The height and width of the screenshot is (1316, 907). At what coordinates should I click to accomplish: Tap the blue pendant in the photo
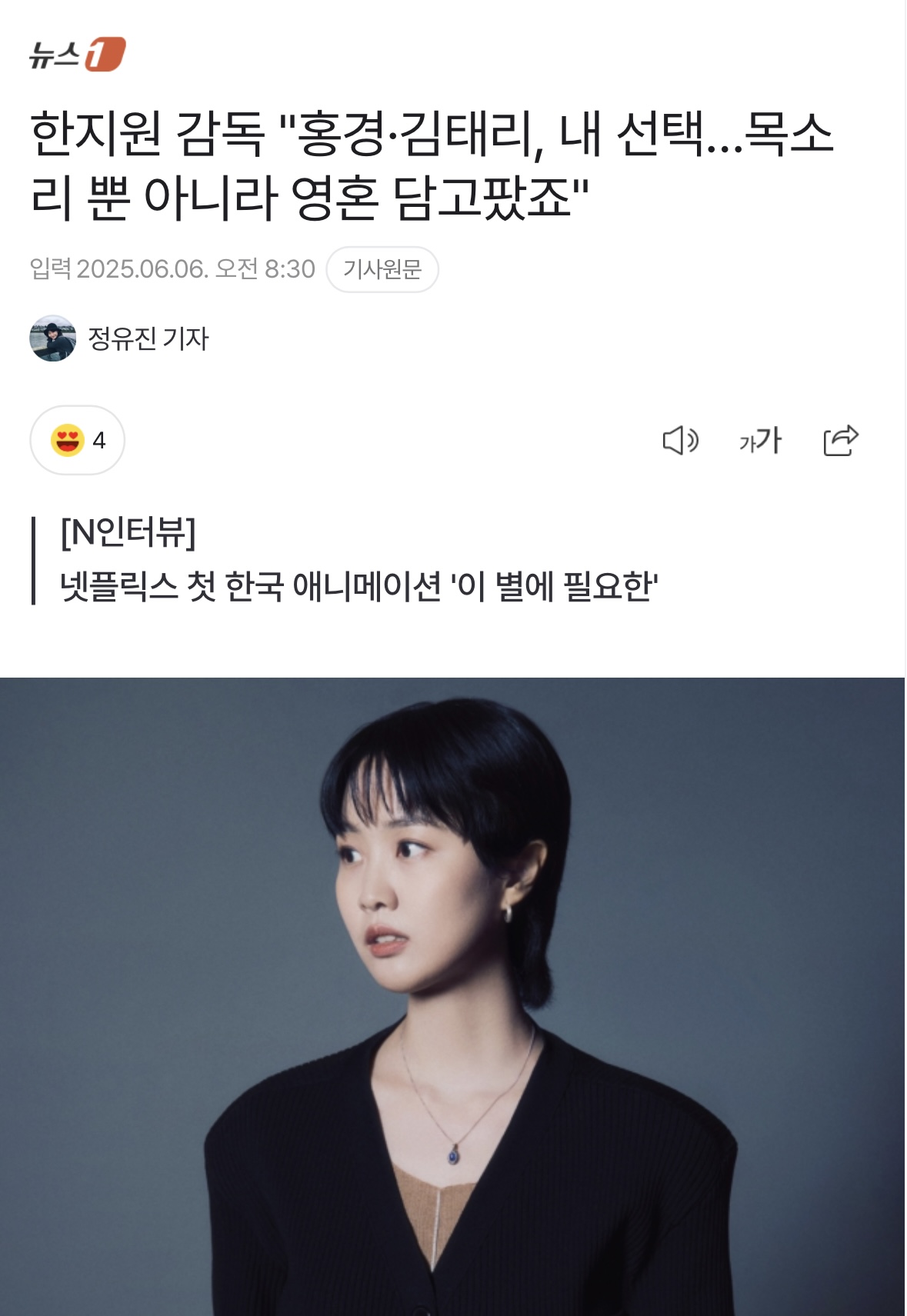455,1154
